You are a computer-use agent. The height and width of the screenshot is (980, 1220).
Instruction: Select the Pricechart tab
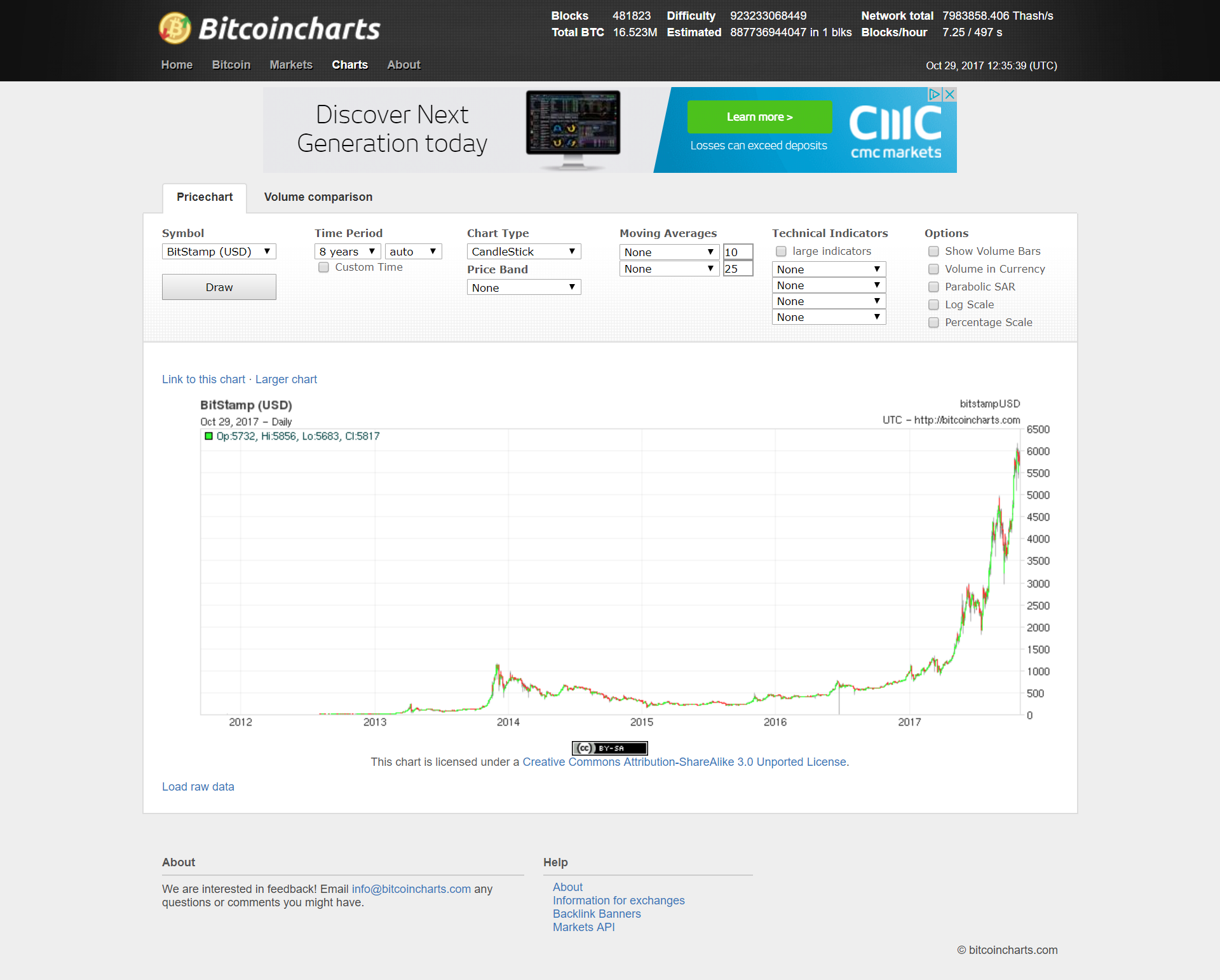205,197
